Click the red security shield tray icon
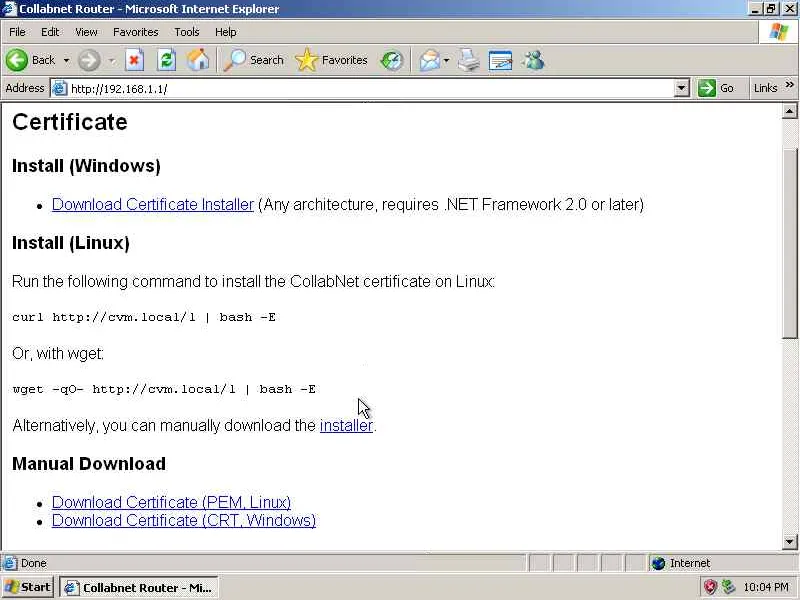This screenshot has height=600, width=800. click(x=710, y=588)
